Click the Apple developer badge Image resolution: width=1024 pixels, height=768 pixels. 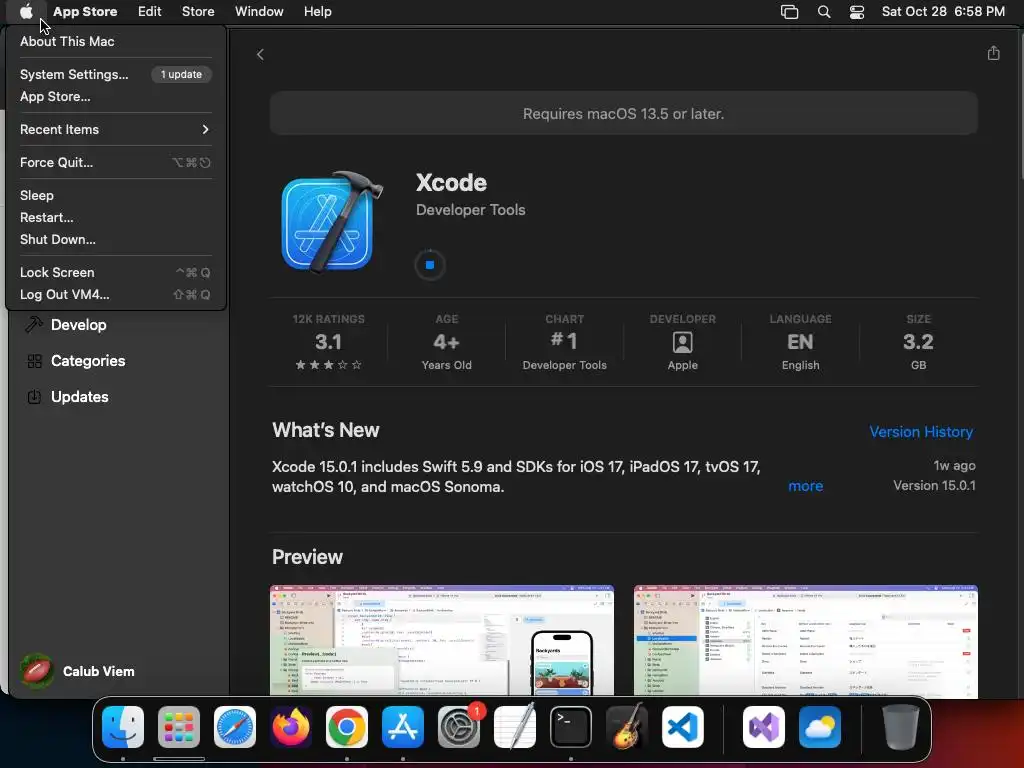(x=682, y=342)
